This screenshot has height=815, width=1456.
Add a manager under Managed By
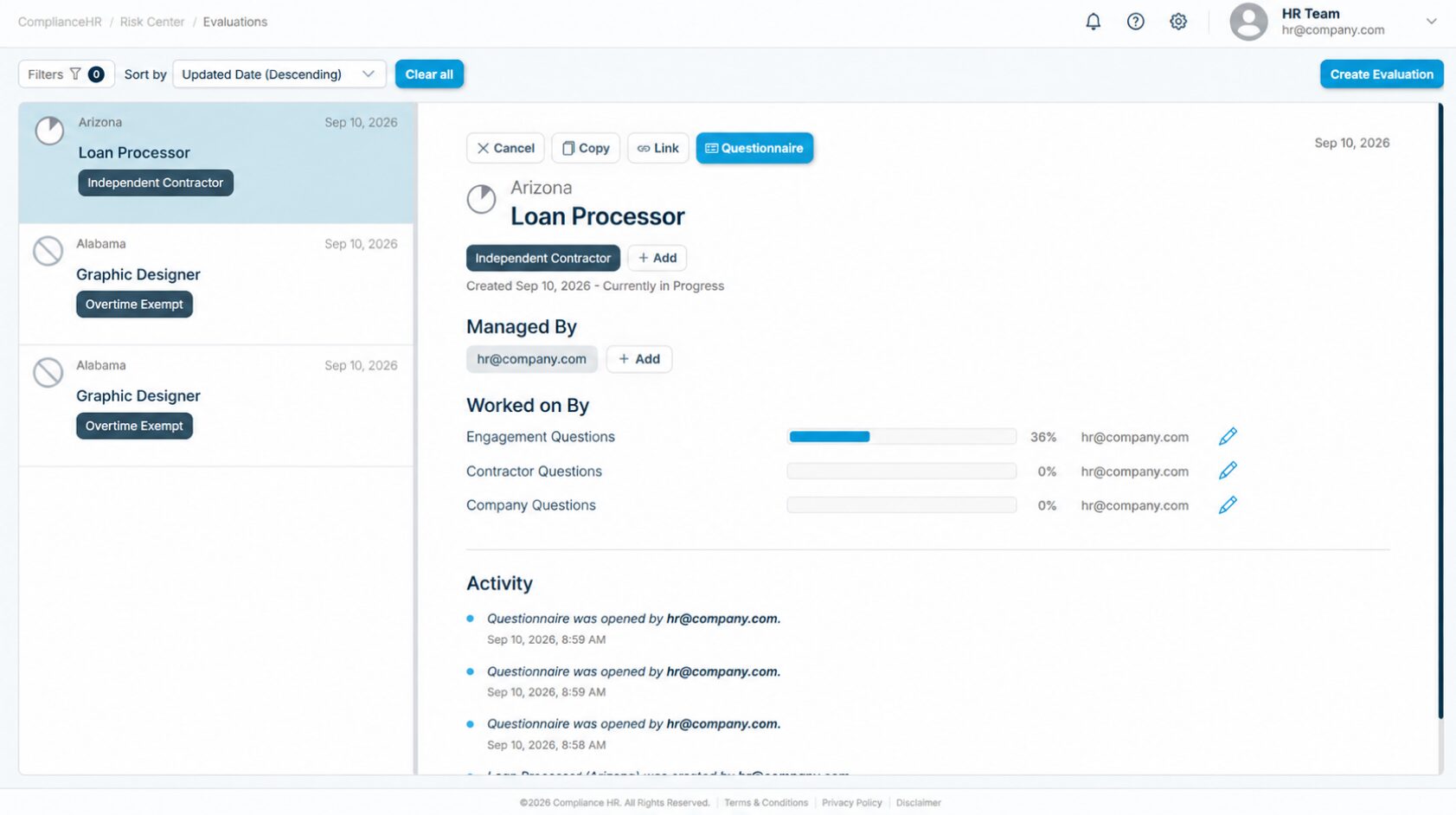coord(639,359)
